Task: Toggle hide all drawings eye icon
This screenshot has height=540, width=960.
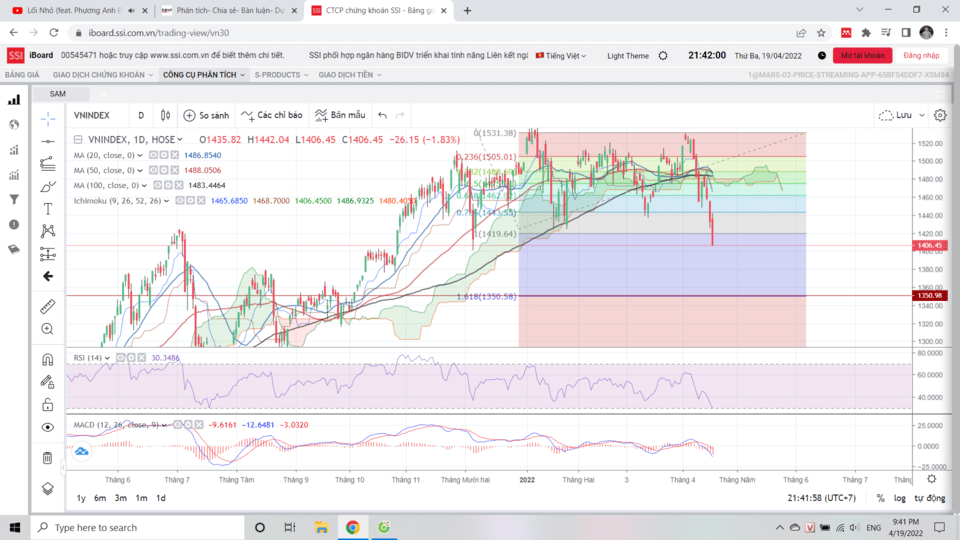Action: [47, 427]
